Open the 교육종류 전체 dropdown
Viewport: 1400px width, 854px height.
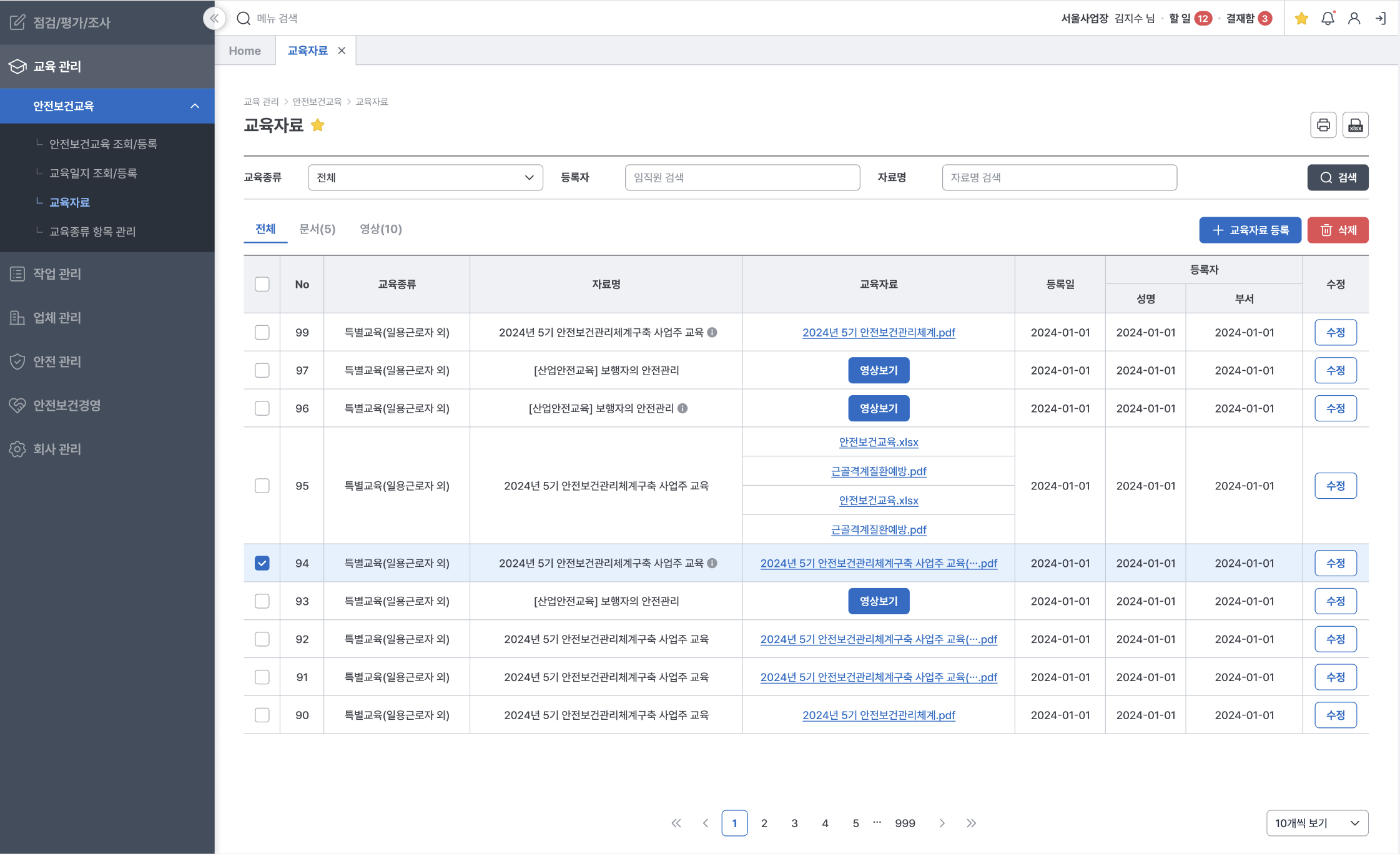[425, 177]
